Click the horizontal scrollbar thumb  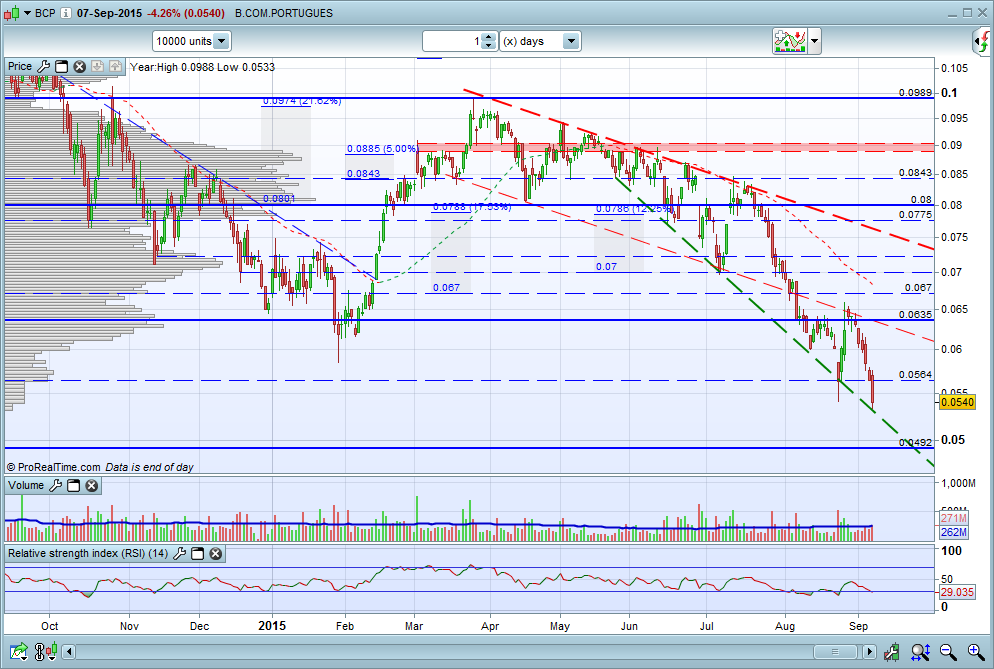[835, 651]
